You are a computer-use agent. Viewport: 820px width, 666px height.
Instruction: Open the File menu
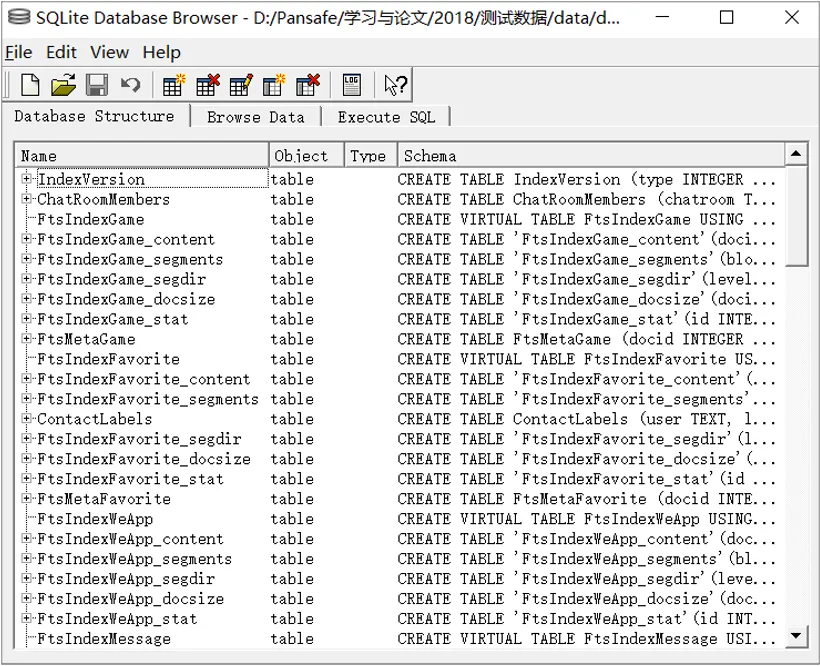[x=19, y=52]
